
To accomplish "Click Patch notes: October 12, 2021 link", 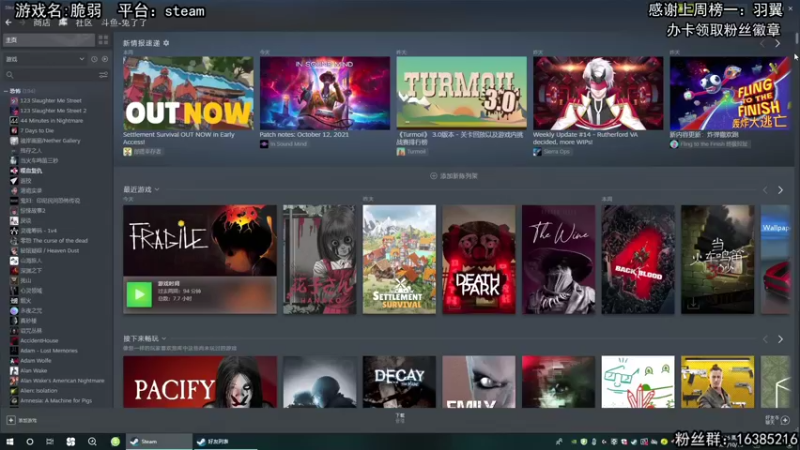I will (304, 135).
